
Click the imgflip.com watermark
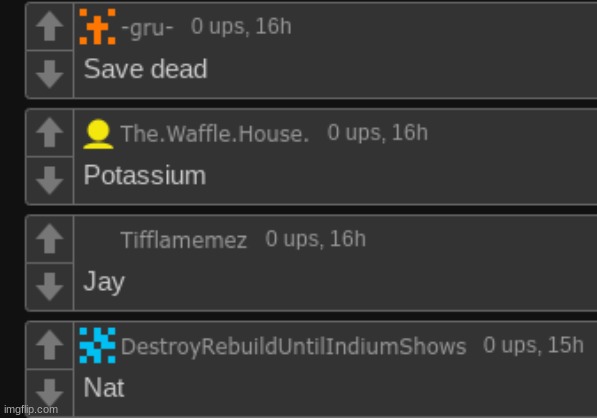[x=31, y=410]
